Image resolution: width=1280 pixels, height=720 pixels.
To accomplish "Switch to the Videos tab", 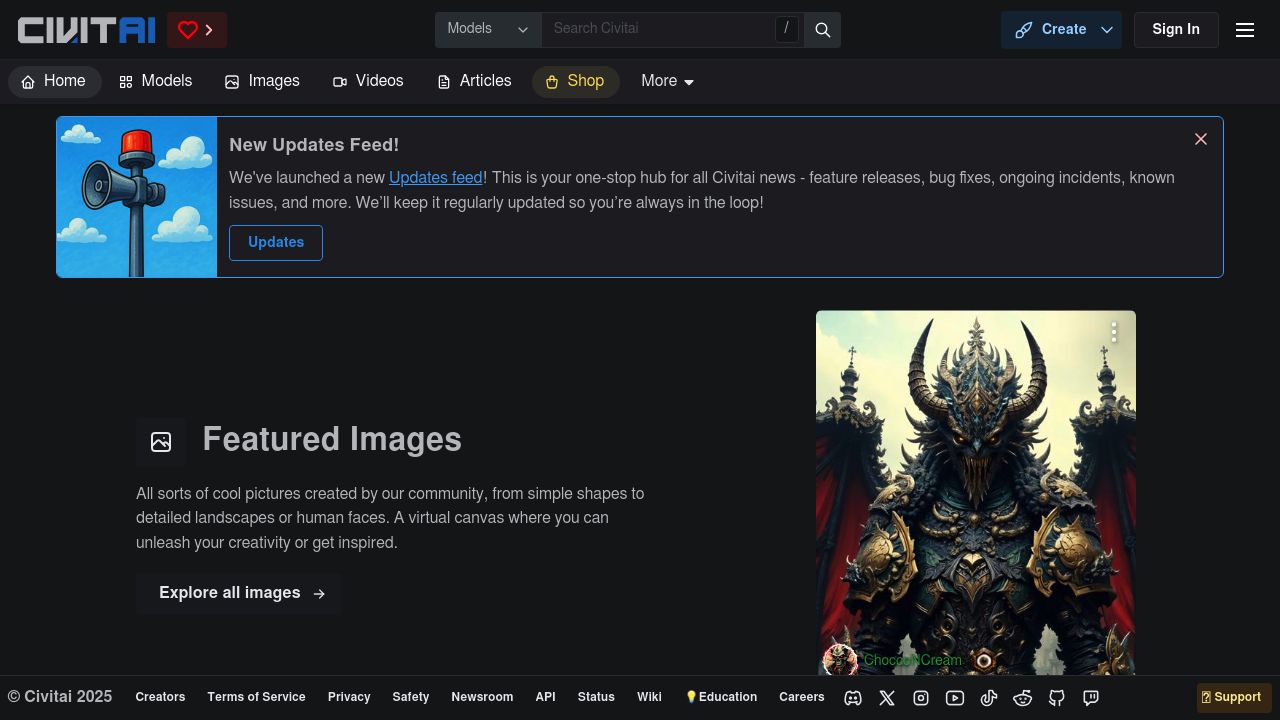I will click(368, 82).
